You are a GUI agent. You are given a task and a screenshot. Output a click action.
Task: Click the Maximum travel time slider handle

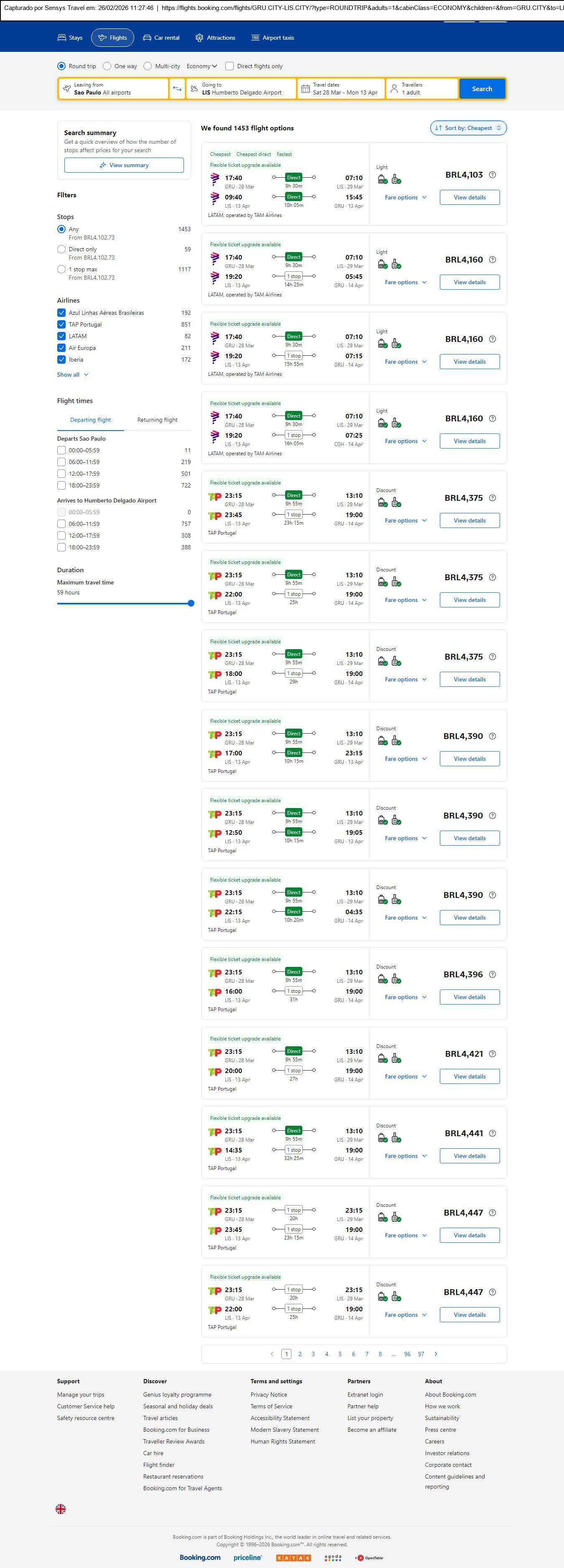[x=191, y=603]
